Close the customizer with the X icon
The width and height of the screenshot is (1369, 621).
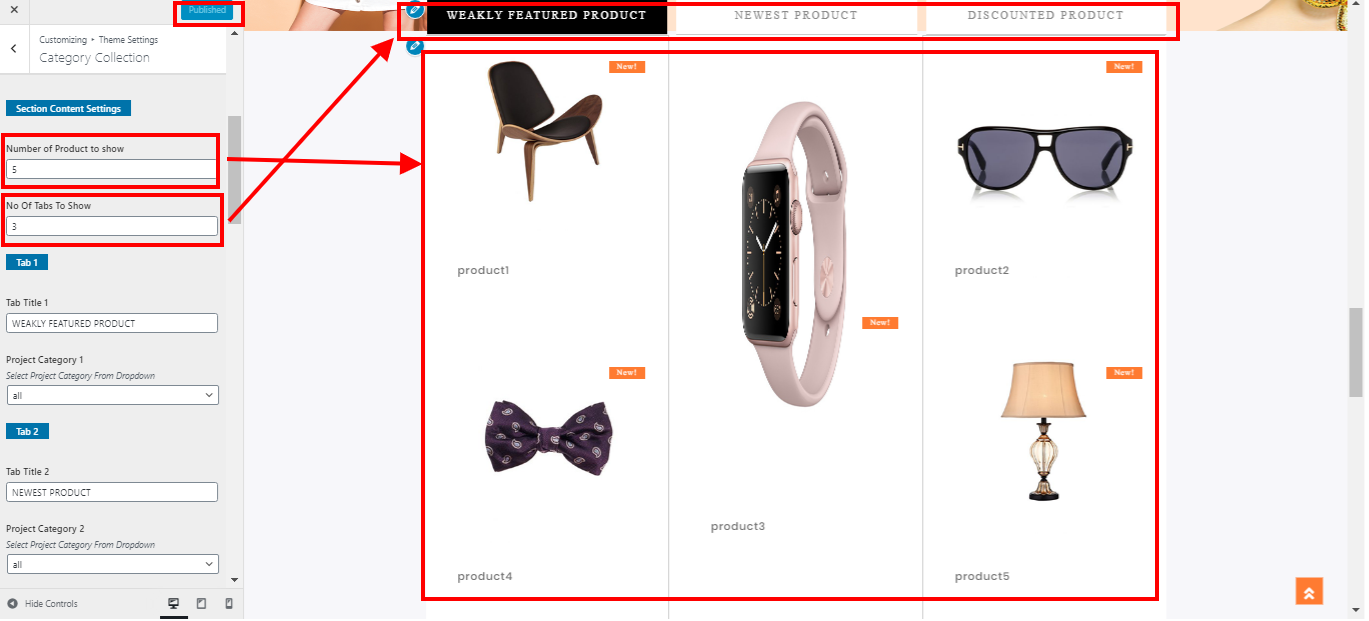14,9
